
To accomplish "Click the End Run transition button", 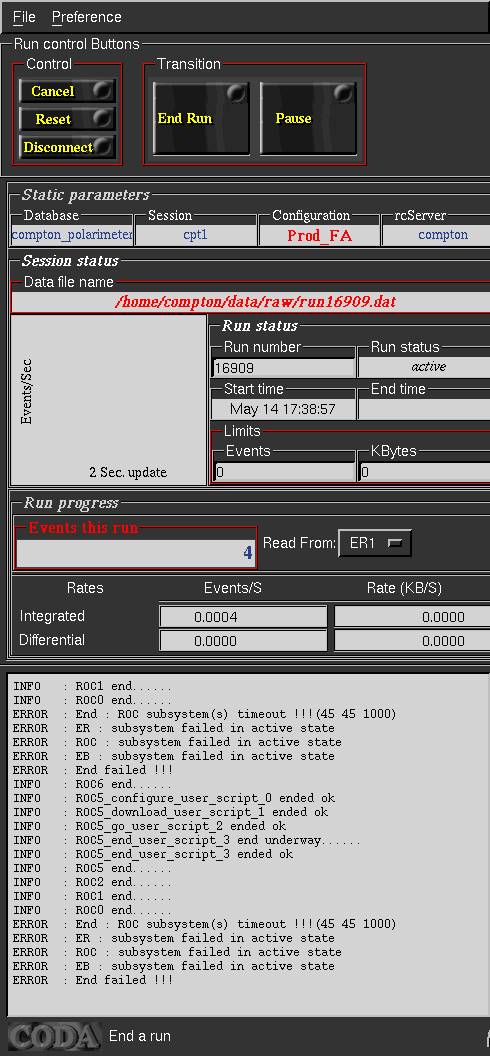I will pyautogui.click(x=201, y=119).
